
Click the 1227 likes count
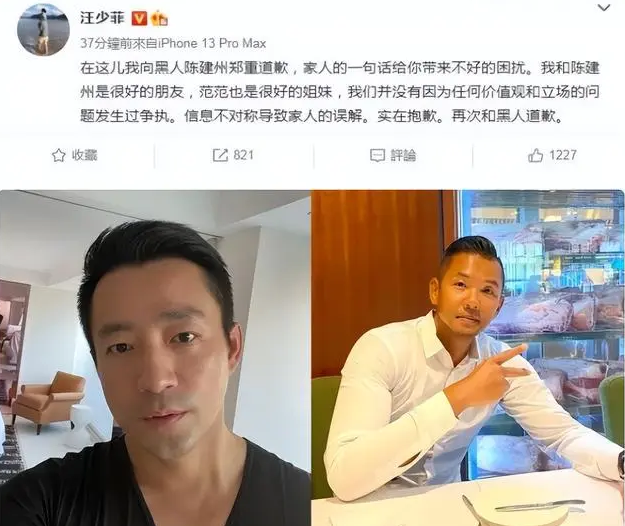coord(563,155)
